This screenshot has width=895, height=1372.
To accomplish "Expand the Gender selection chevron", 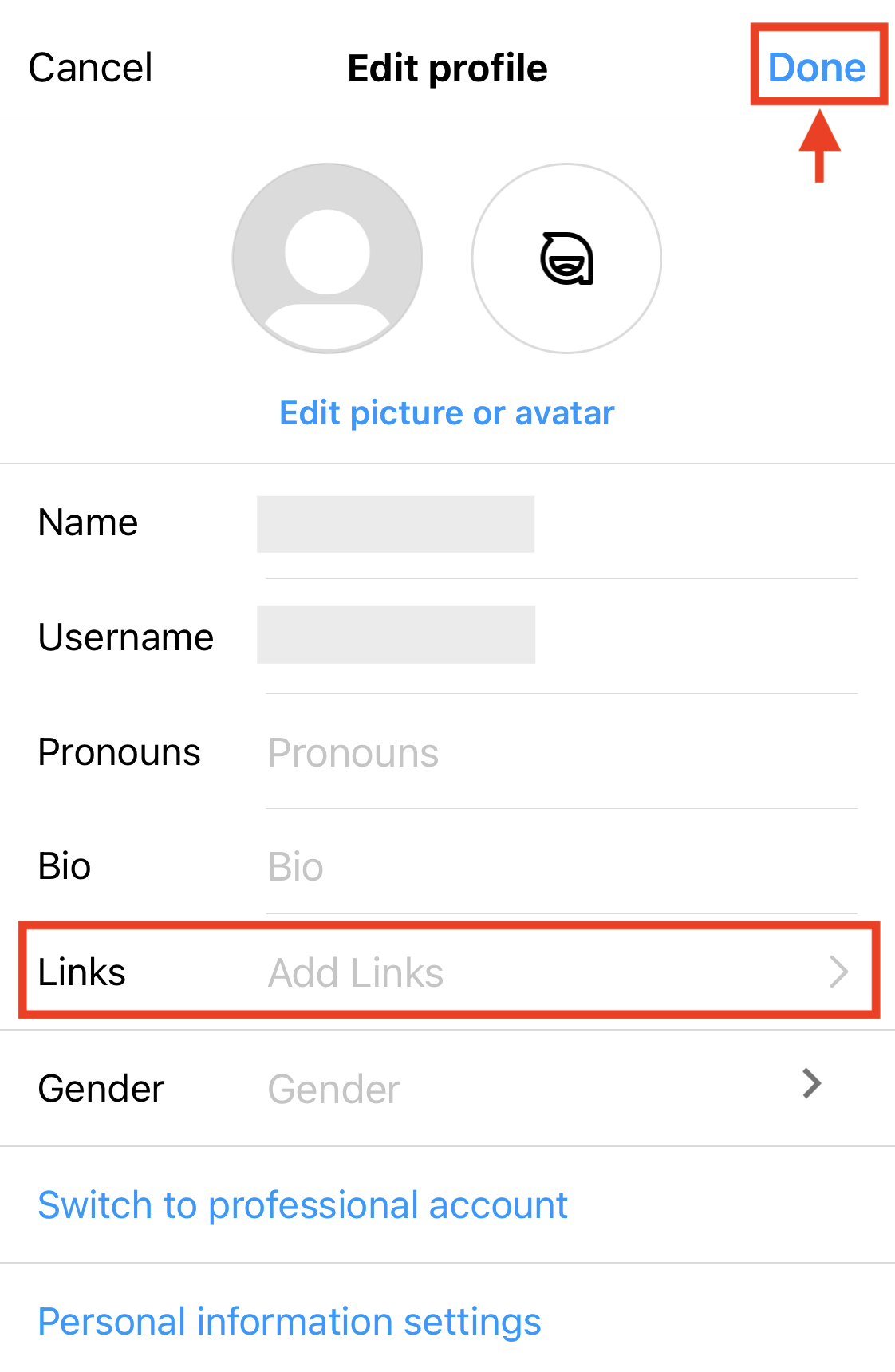I will 811,1084.
